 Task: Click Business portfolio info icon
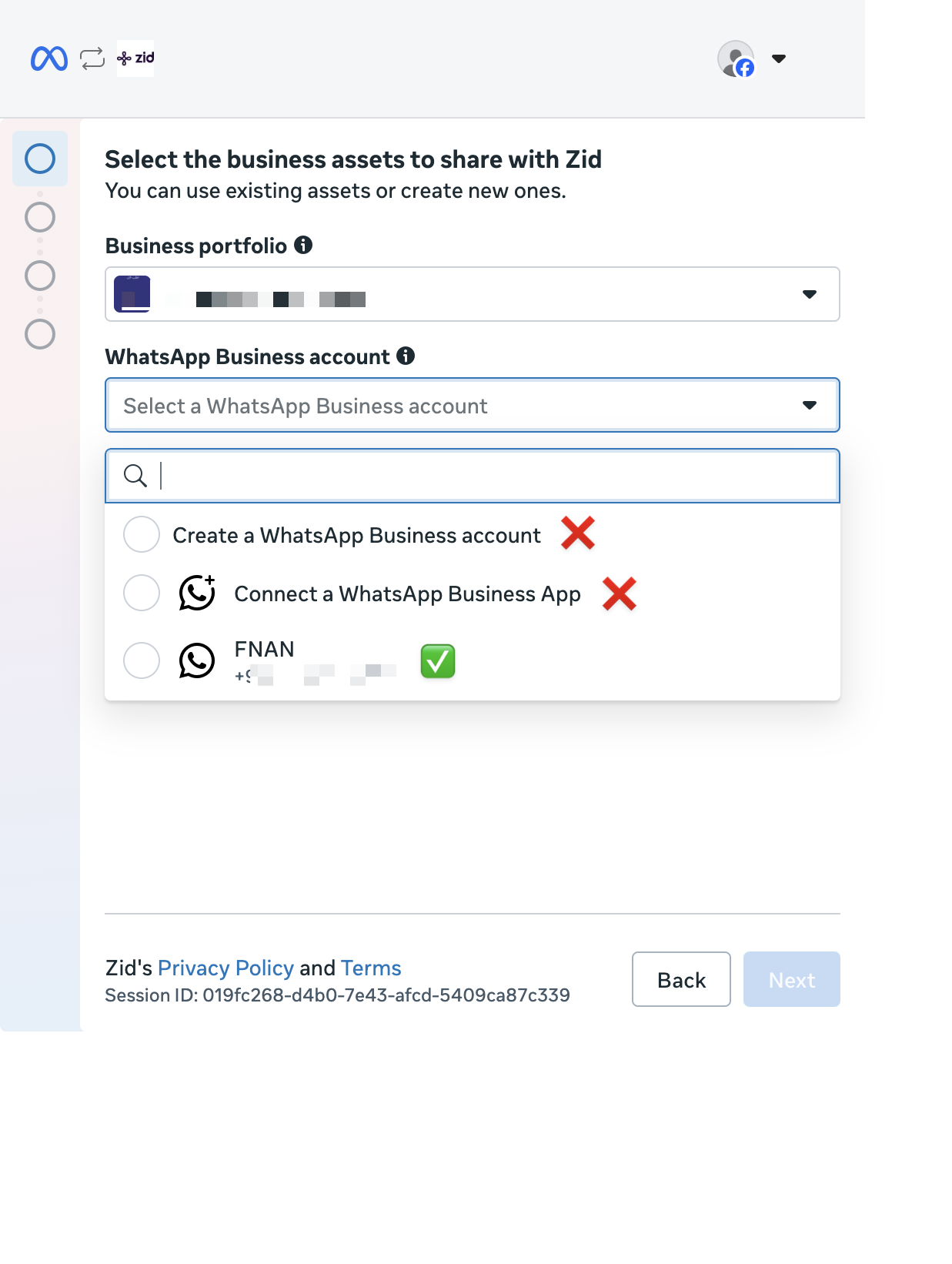tap(303, 245)
